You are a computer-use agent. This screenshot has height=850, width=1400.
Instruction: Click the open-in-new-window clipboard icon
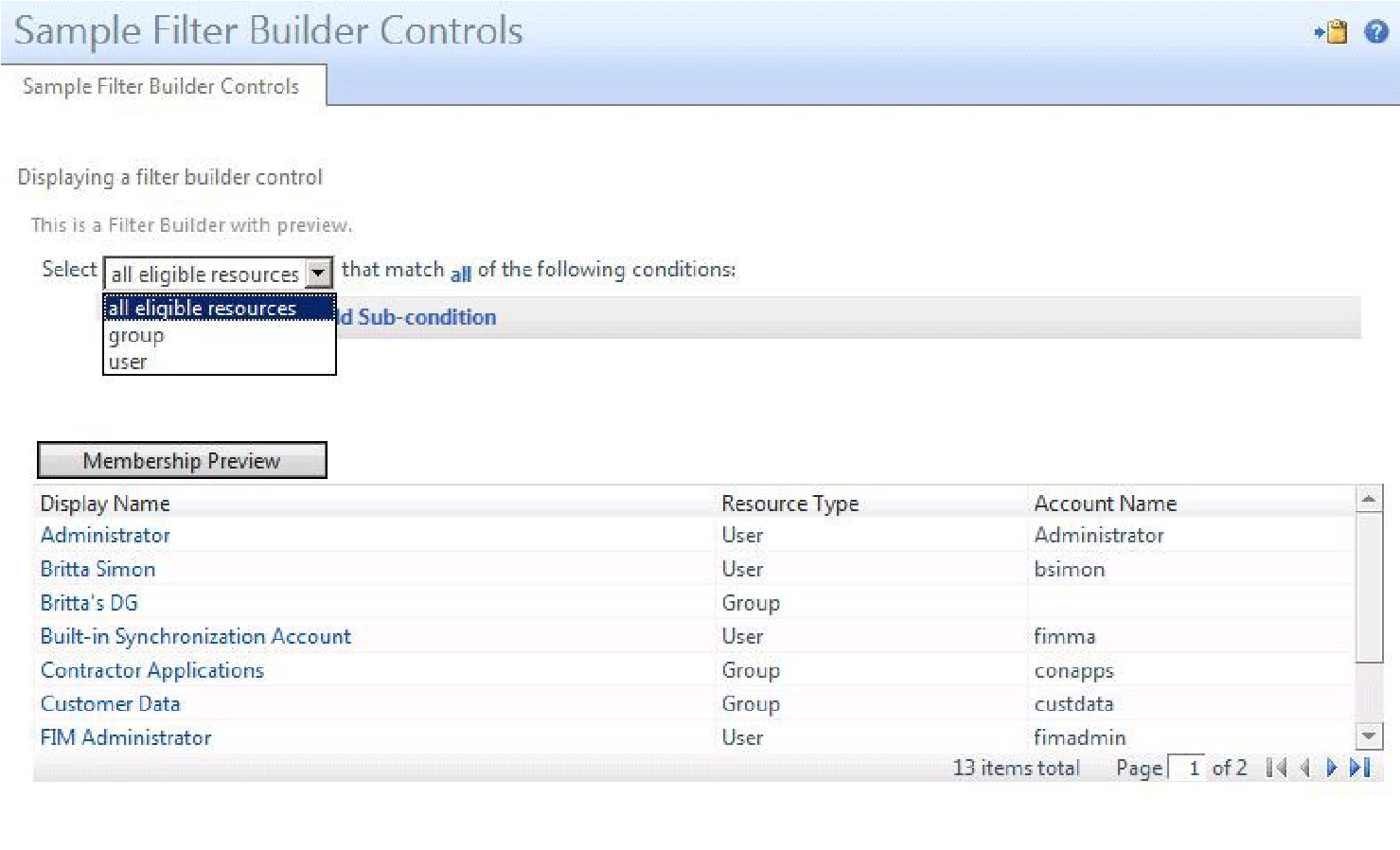click(1335, 31)
